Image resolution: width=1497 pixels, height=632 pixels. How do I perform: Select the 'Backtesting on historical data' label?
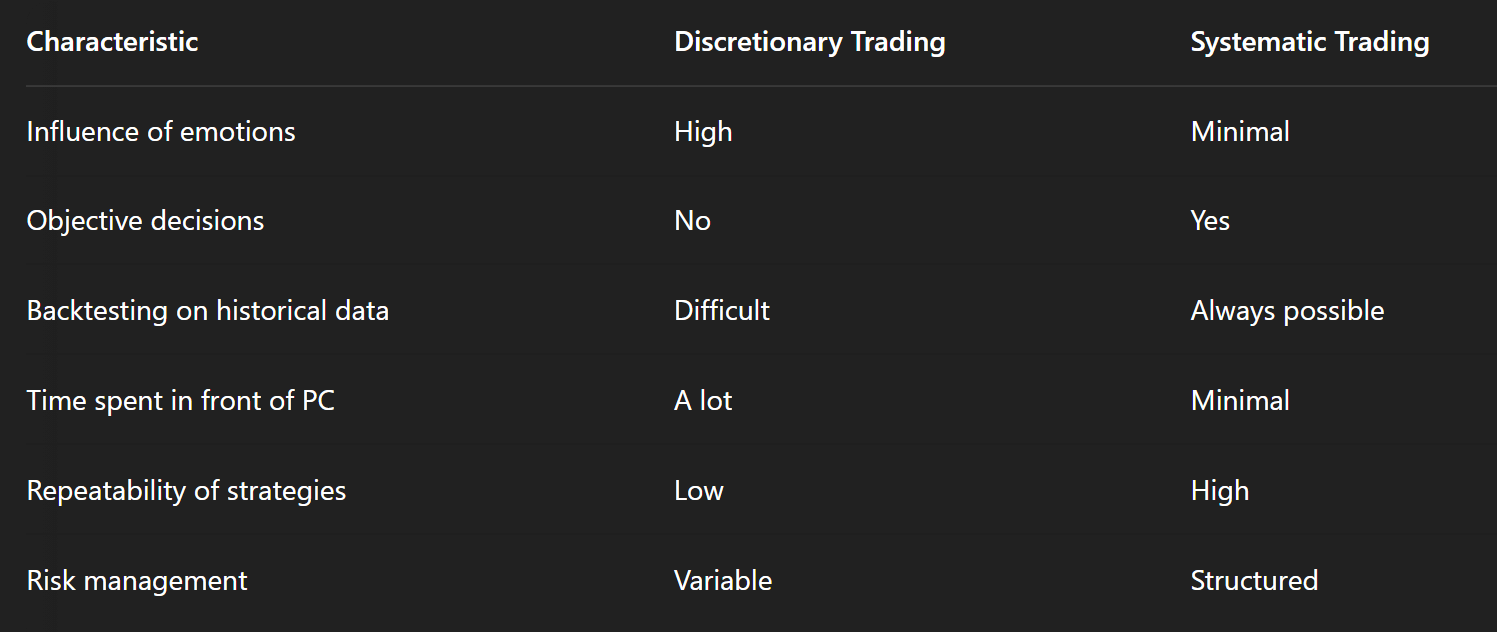207,311
